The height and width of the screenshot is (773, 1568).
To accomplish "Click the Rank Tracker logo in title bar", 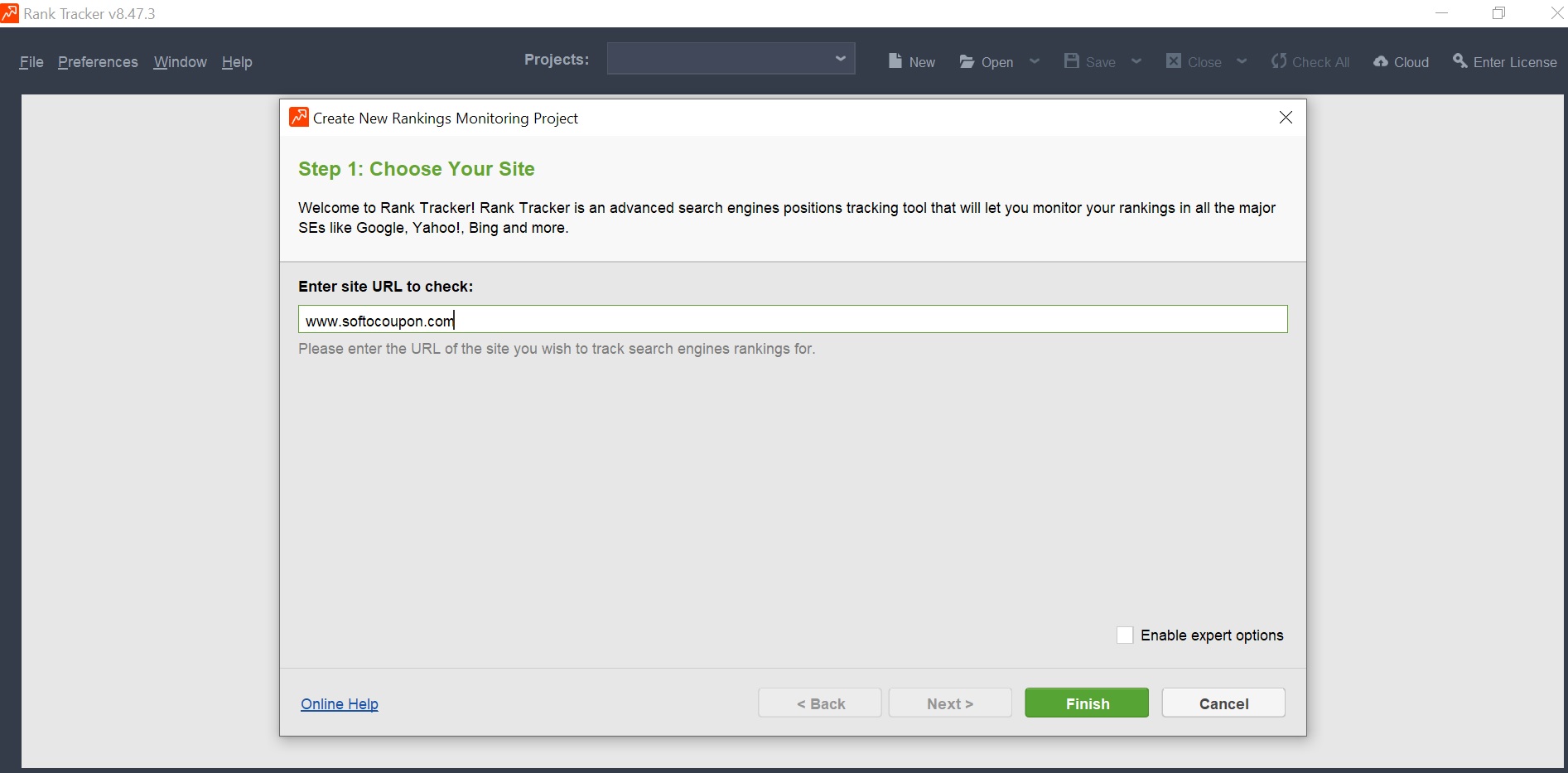I will click(10, 13).
